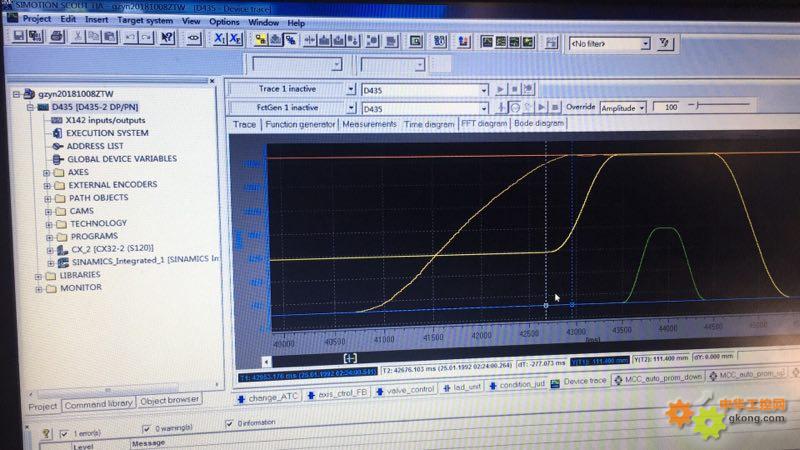This screenshot has height=450, width=800.
Task: Click the Copy toolbar icon
Action: [x=93, y=37]
